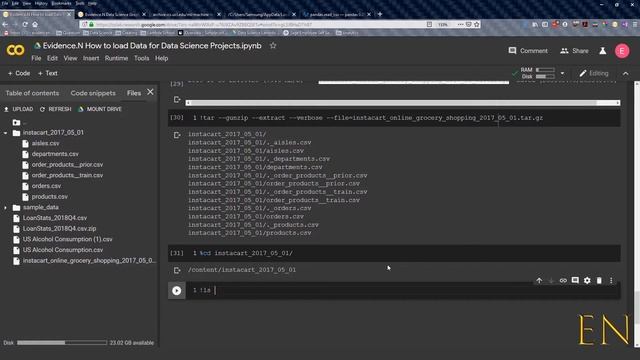Open the Runtime menu
Viewport: 640px width, 360px height.
pos(116,58)
